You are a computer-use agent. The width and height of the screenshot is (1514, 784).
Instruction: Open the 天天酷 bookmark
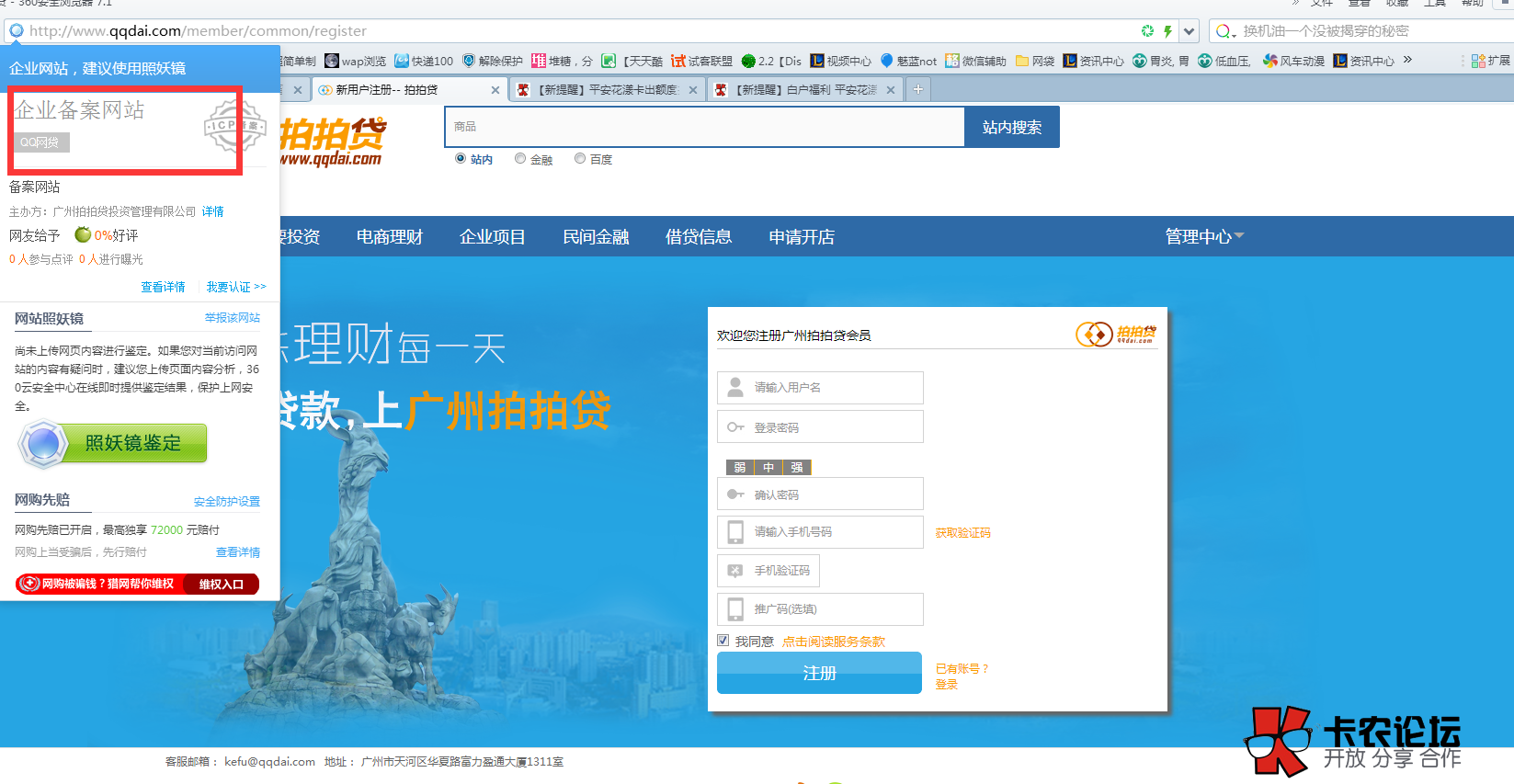[x=632, y=61]
